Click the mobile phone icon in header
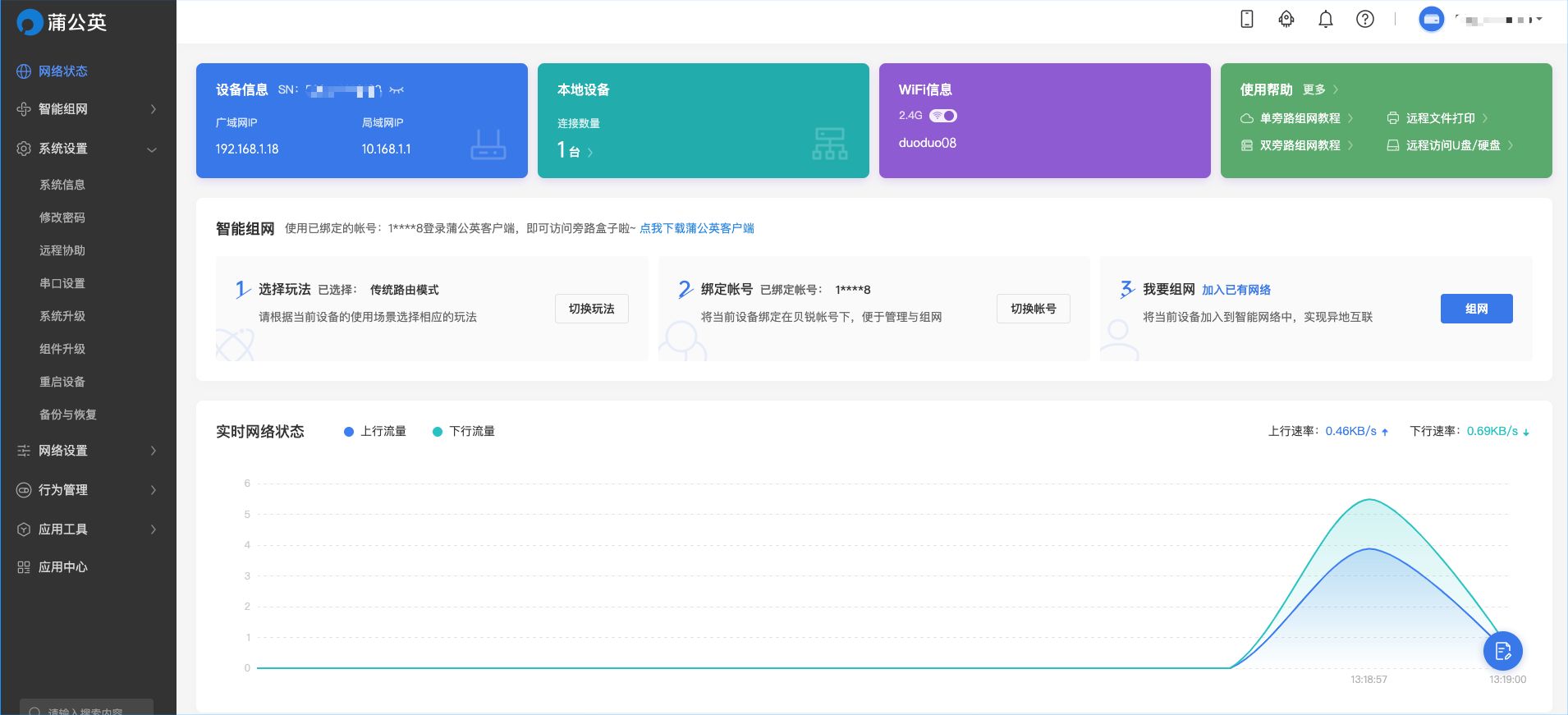Screen dimensions: 1568x715 click(x=1246, y=19)
